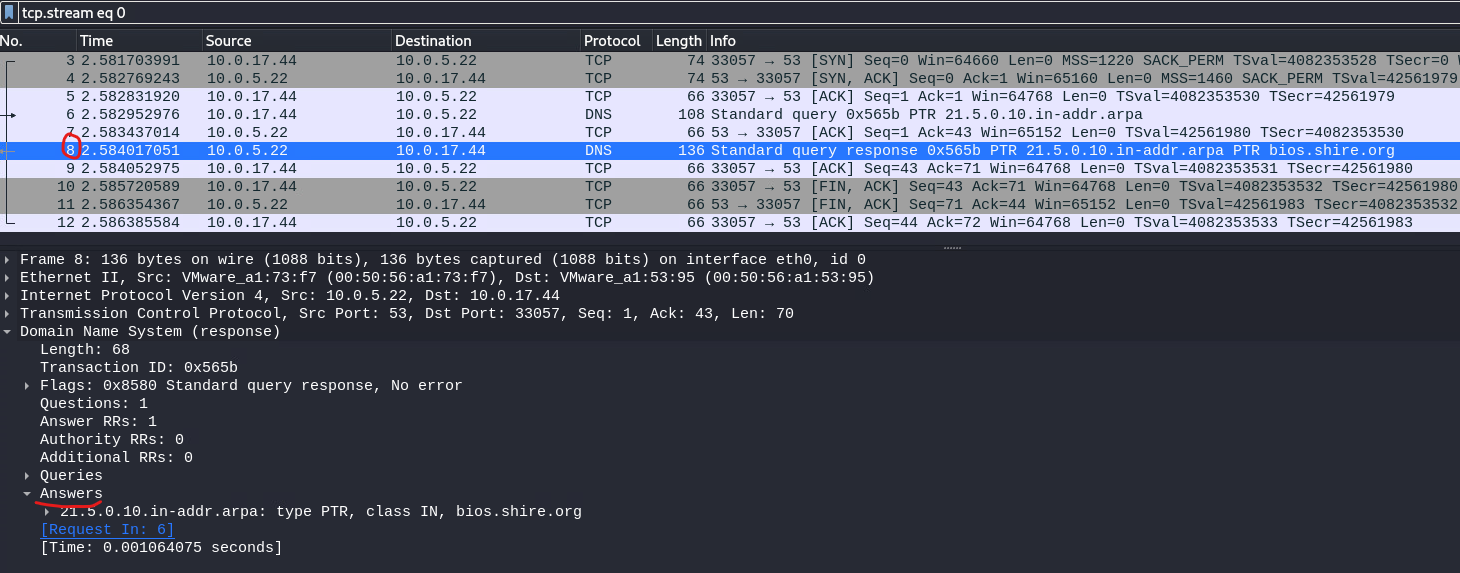Select the Transaction ID: 0x565b field
This screenshot has width=1460, height=573.
click(138, 368)
